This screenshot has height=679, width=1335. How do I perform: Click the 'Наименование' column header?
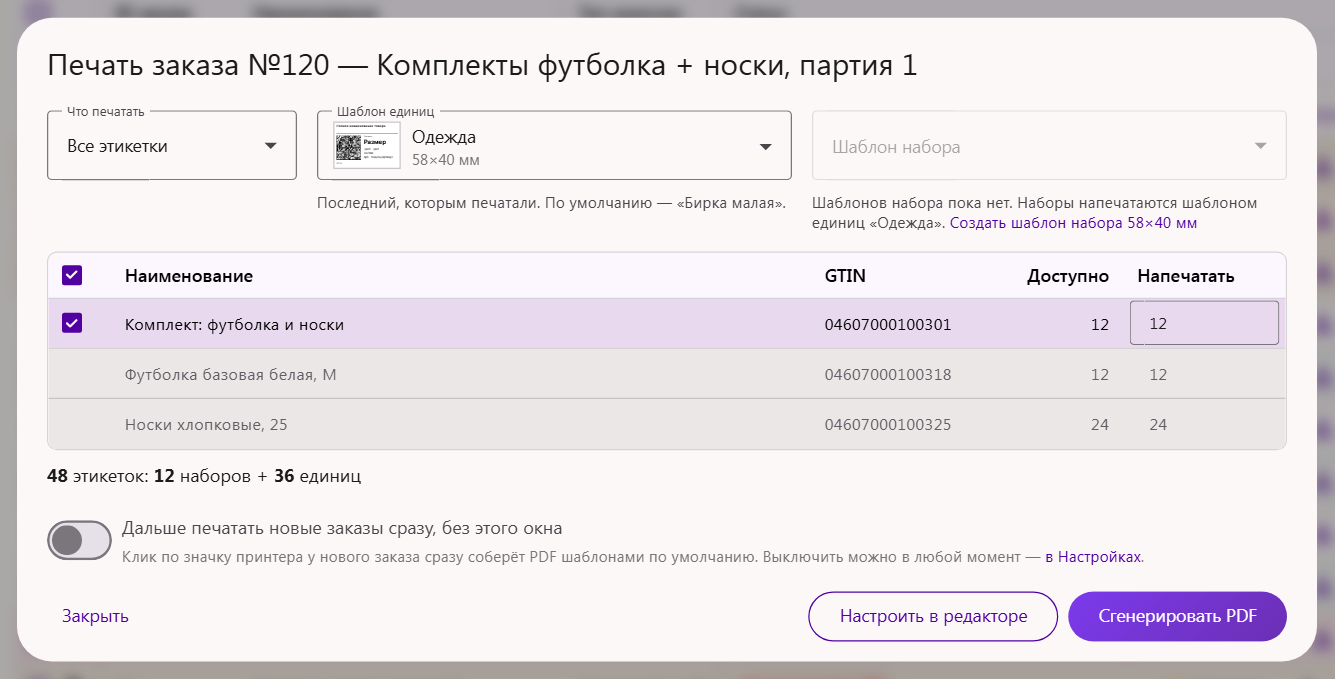189,276
